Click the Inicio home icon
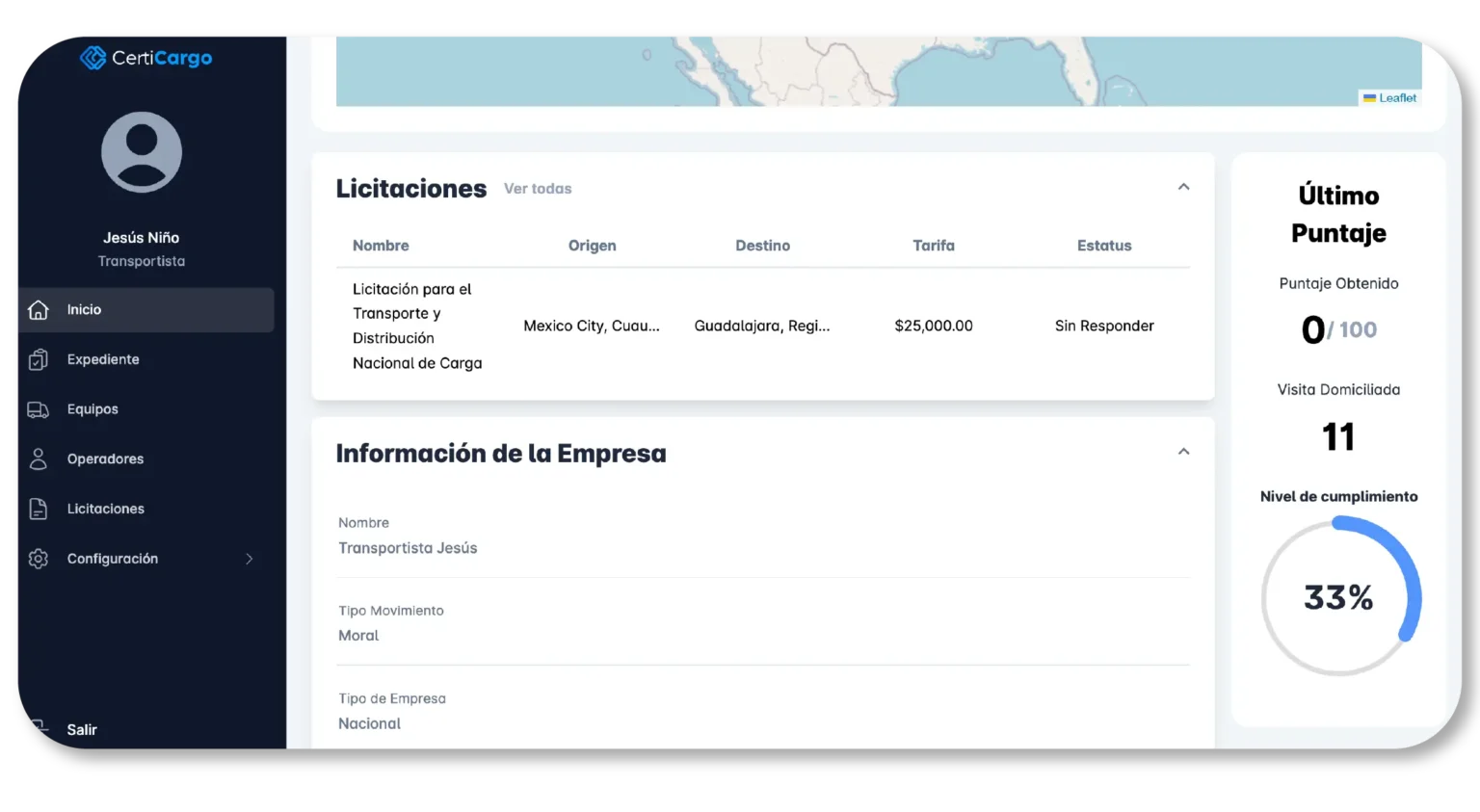 [x=39, y=310]
